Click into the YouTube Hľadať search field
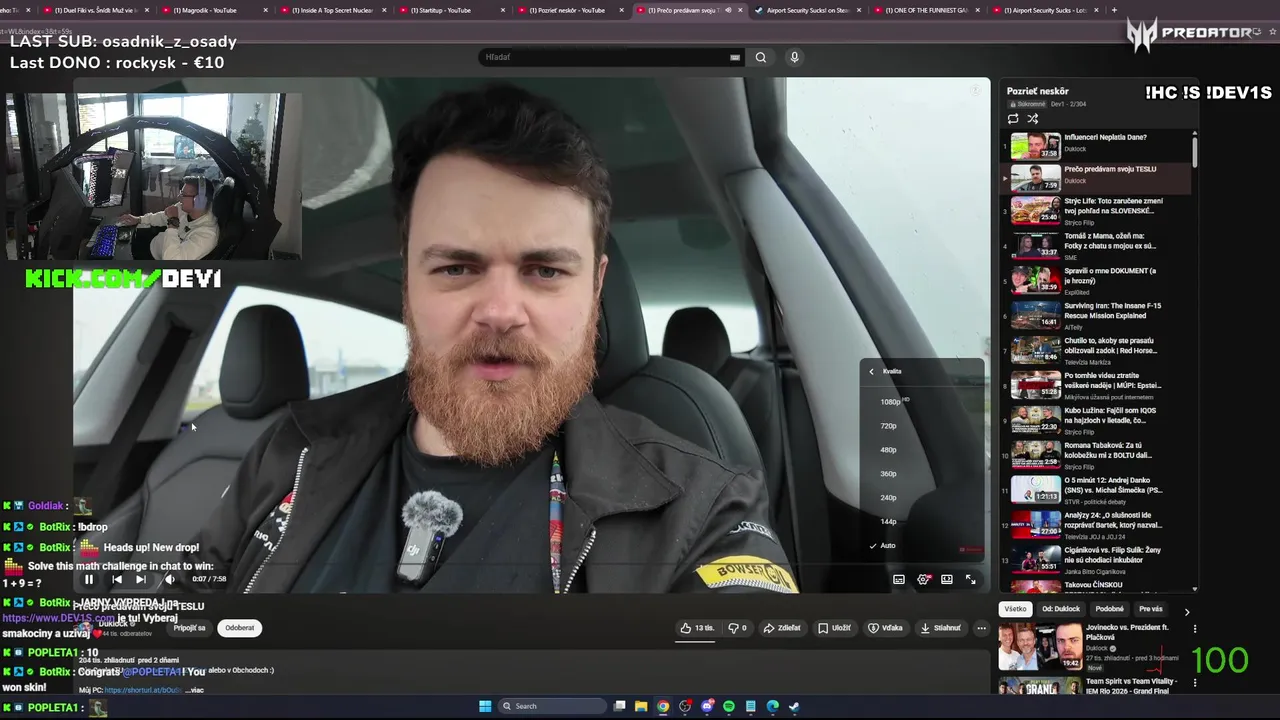This screenshot has width=1280, height=720. (x=605, y=57)
